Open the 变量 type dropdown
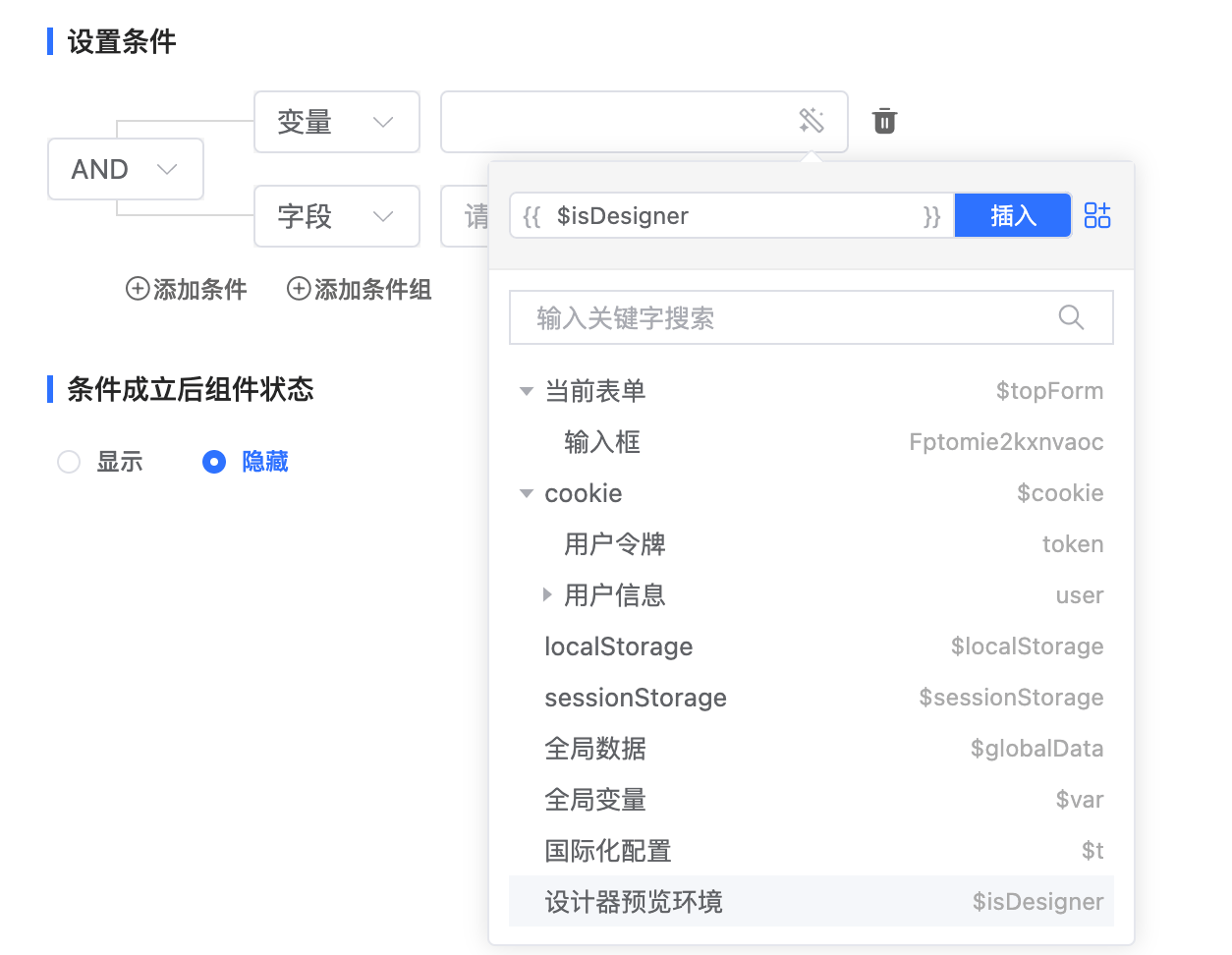Screen dimensions: 1232x955 pyautogui.click(x=336, y=122)
